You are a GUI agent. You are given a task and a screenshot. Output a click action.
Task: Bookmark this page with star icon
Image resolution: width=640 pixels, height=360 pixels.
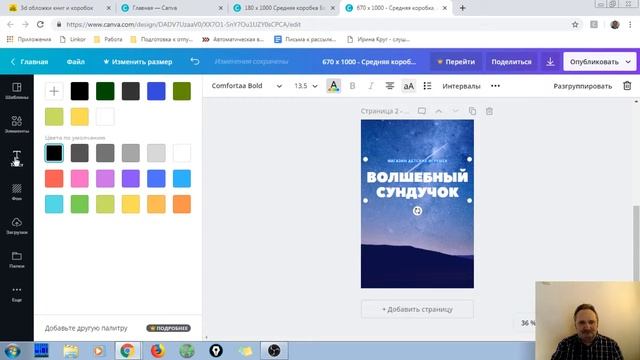[x=575, y=24]
